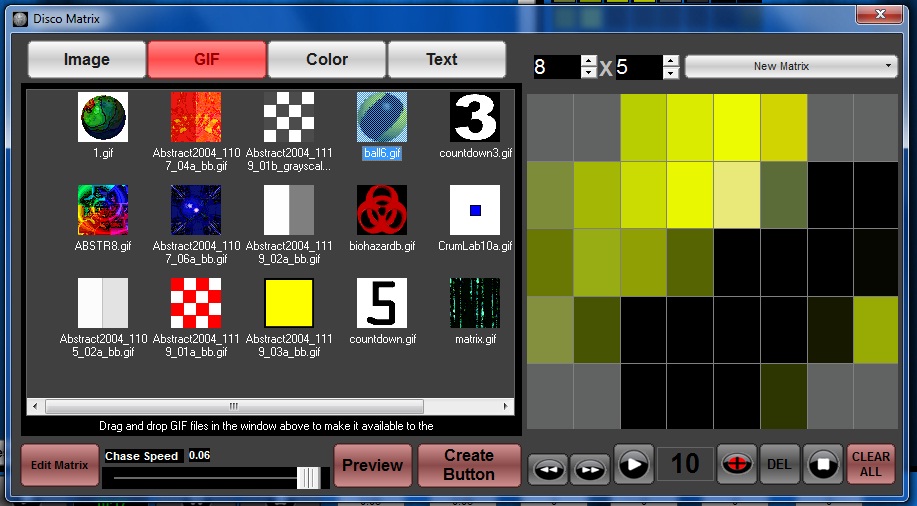Click the Preview button
This screenshot has width=917, height=506.
pos(372,465)
